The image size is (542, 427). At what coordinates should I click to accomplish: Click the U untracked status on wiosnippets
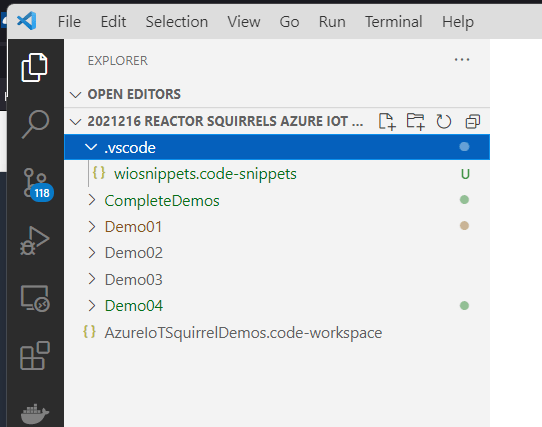click(x=465, y=174)
